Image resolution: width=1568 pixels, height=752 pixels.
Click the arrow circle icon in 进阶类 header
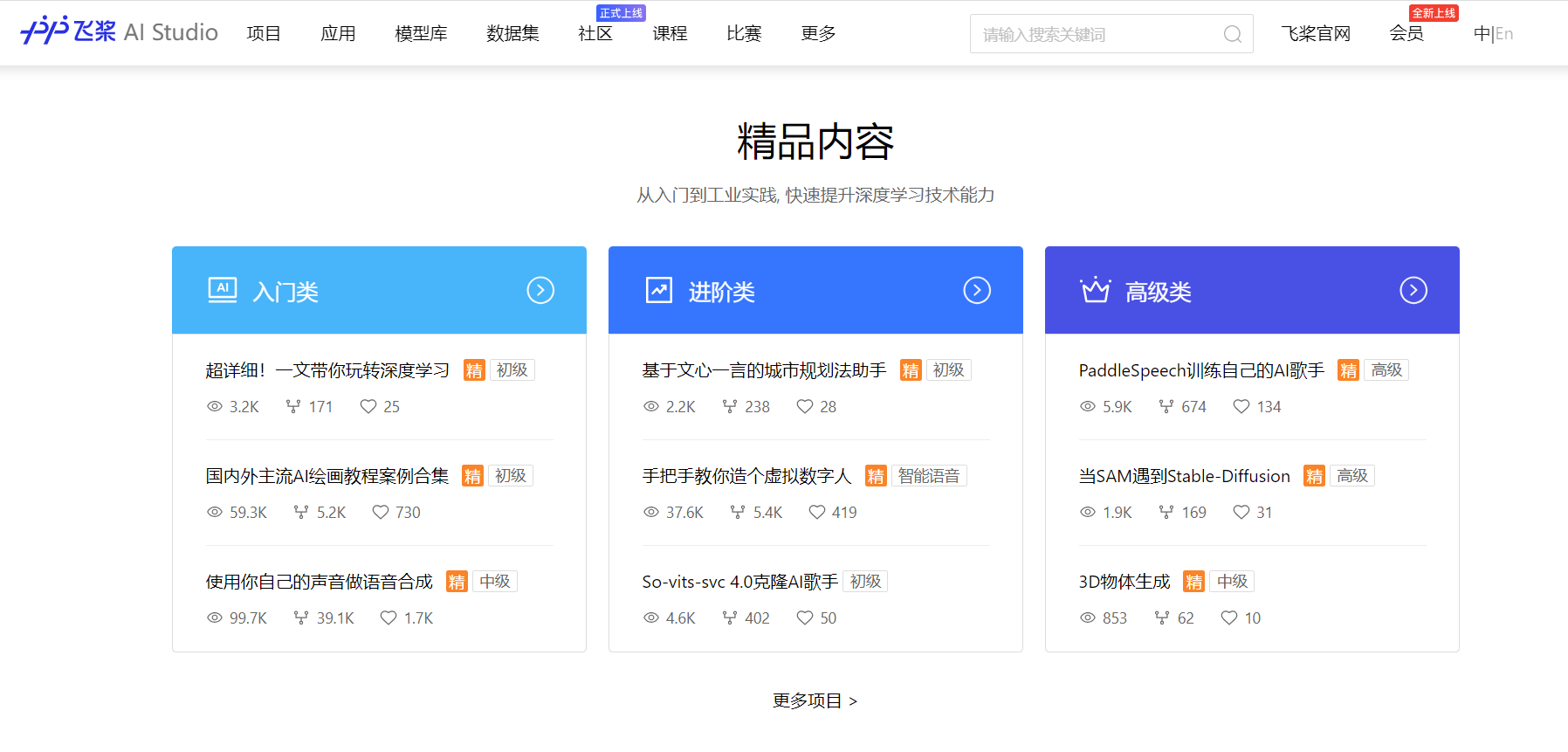tap(977, 290)
